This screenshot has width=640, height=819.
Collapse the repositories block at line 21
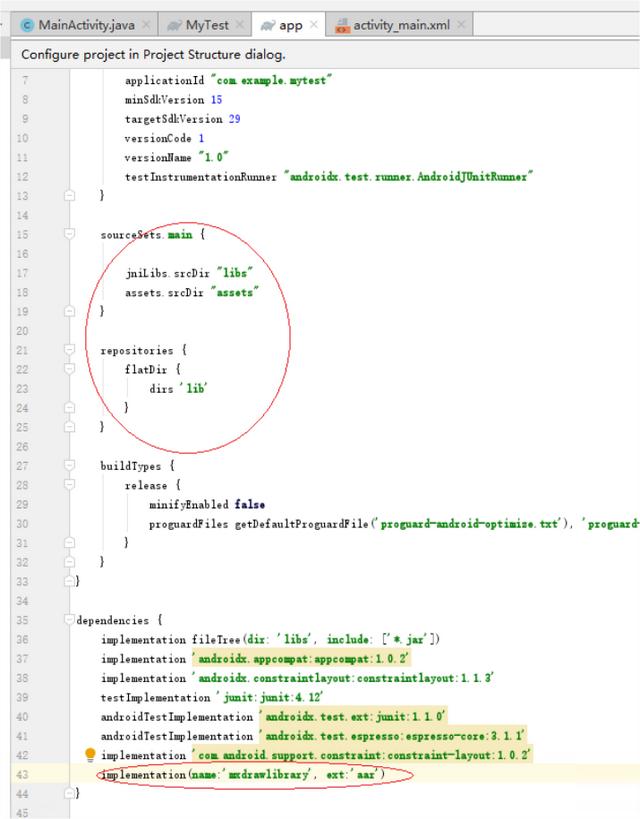[x=69, y=349]
